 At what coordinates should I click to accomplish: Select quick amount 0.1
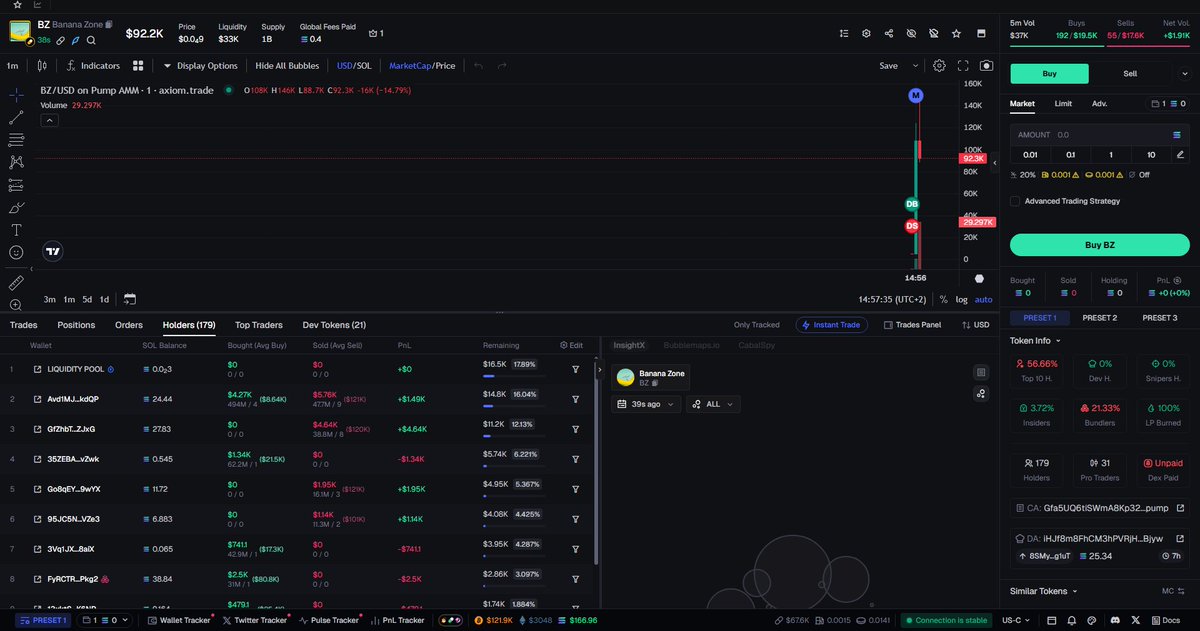click(1070, 154)
